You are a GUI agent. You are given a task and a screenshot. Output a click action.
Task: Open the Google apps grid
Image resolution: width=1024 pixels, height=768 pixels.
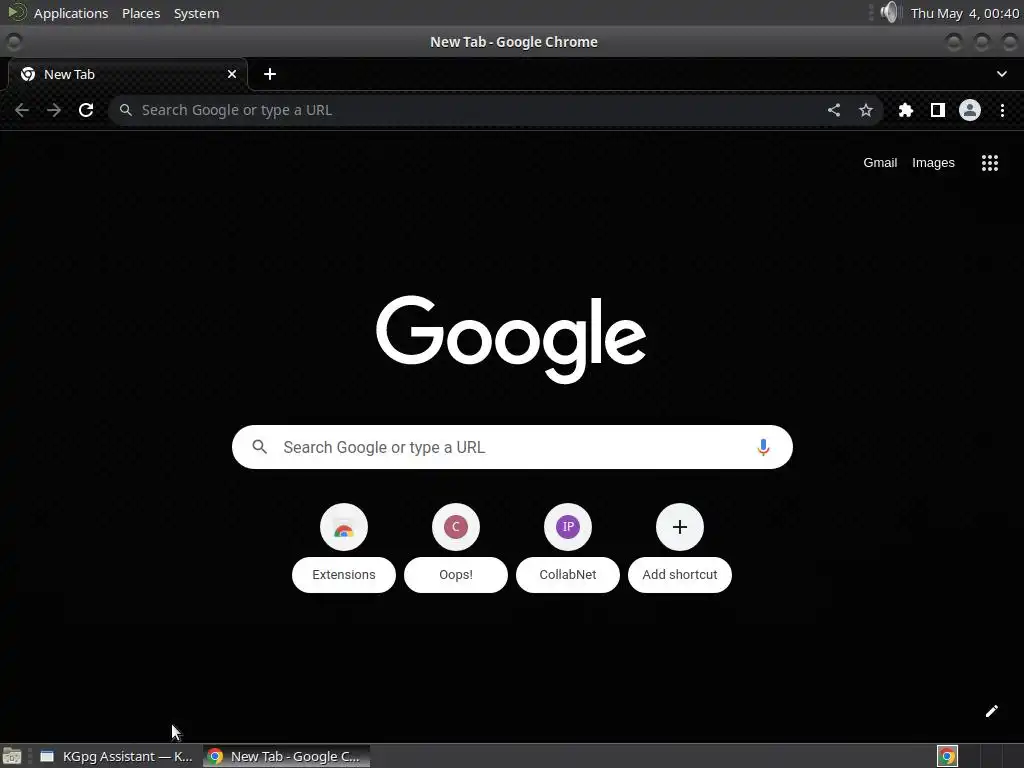click(990, 163)
